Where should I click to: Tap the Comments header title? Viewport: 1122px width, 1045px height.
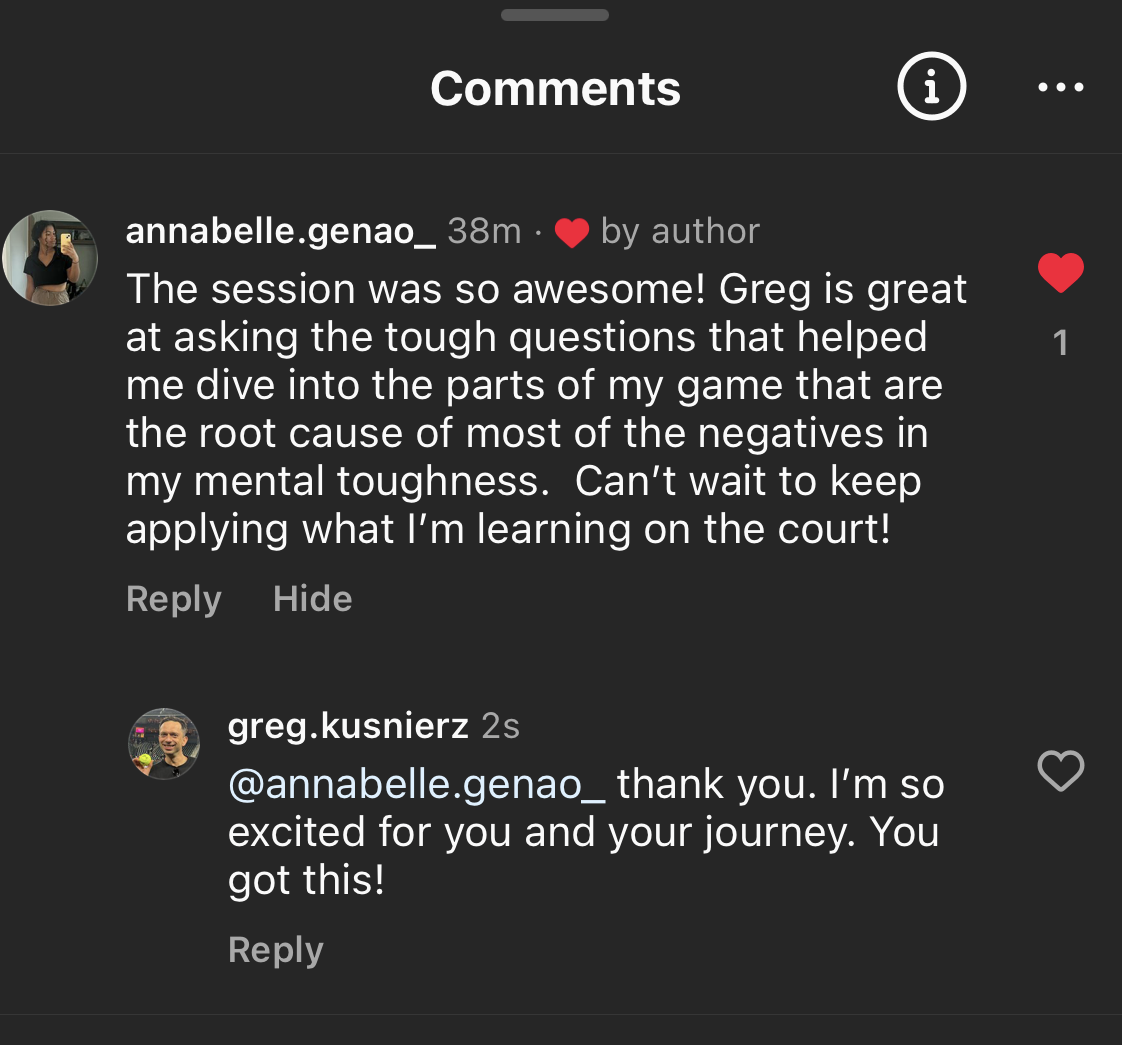click(555, 89)
